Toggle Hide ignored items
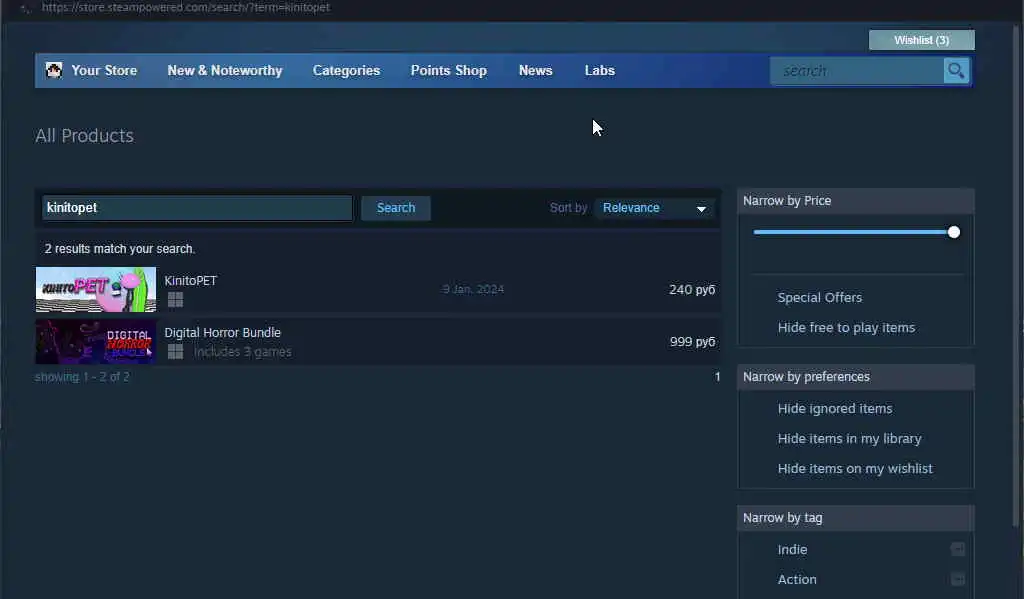This screenshot has height=599, width=1024. 835,409
